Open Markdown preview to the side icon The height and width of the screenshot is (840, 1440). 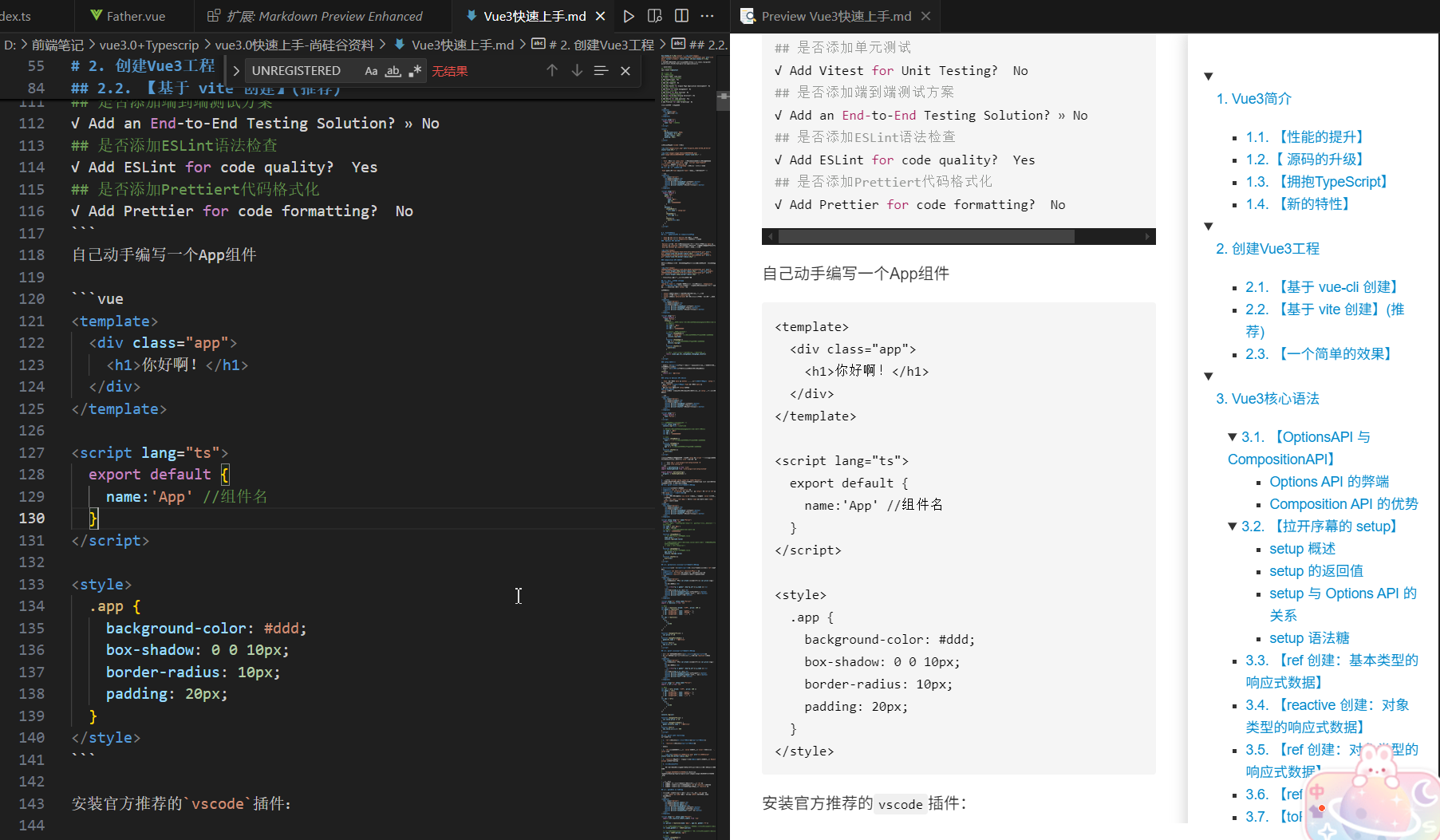coord(656,16)
